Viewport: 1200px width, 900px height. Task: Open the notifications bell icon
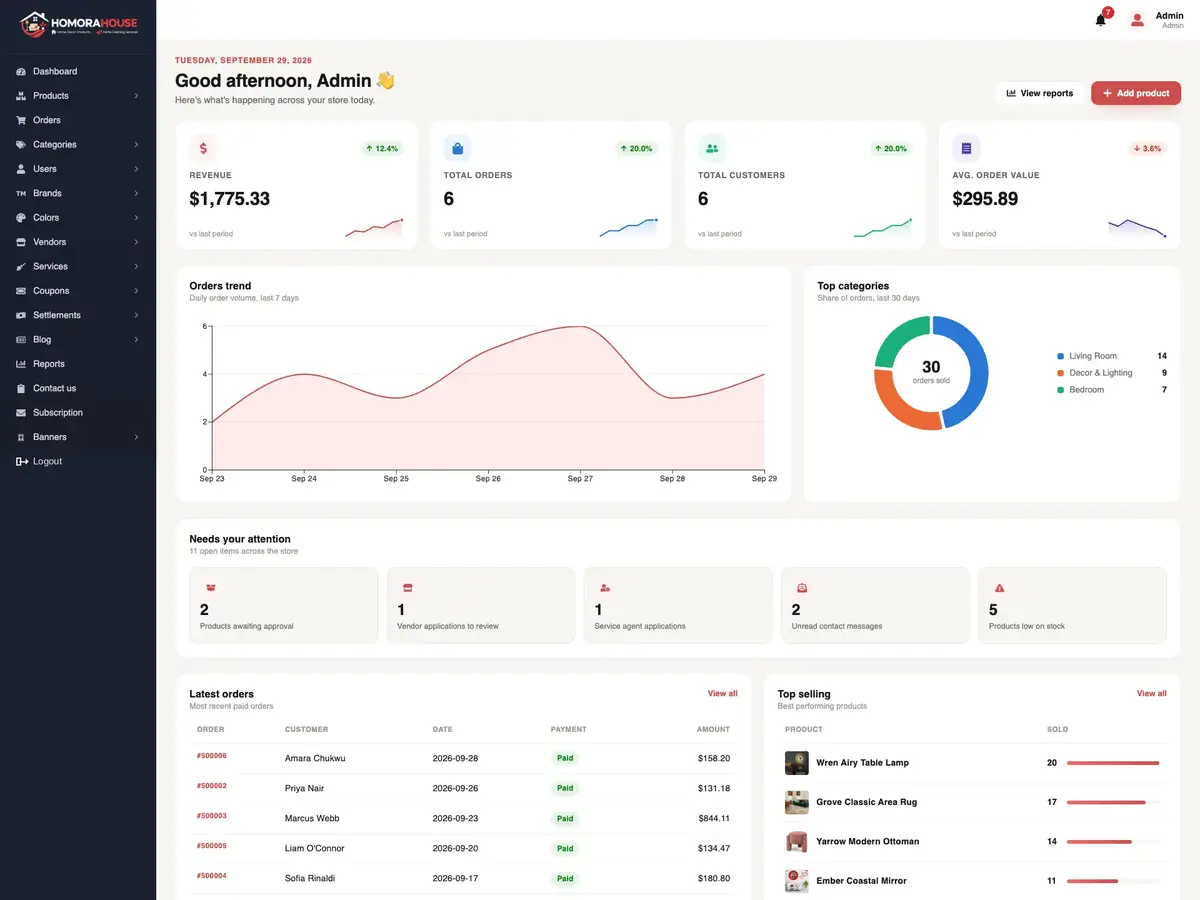point(1101,19)
